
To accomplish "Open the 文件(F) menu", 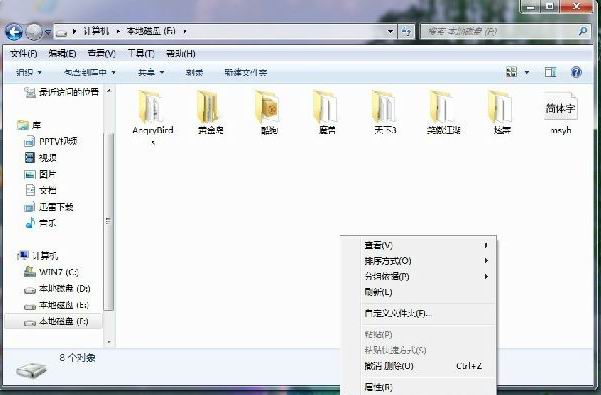I will 24,54.
